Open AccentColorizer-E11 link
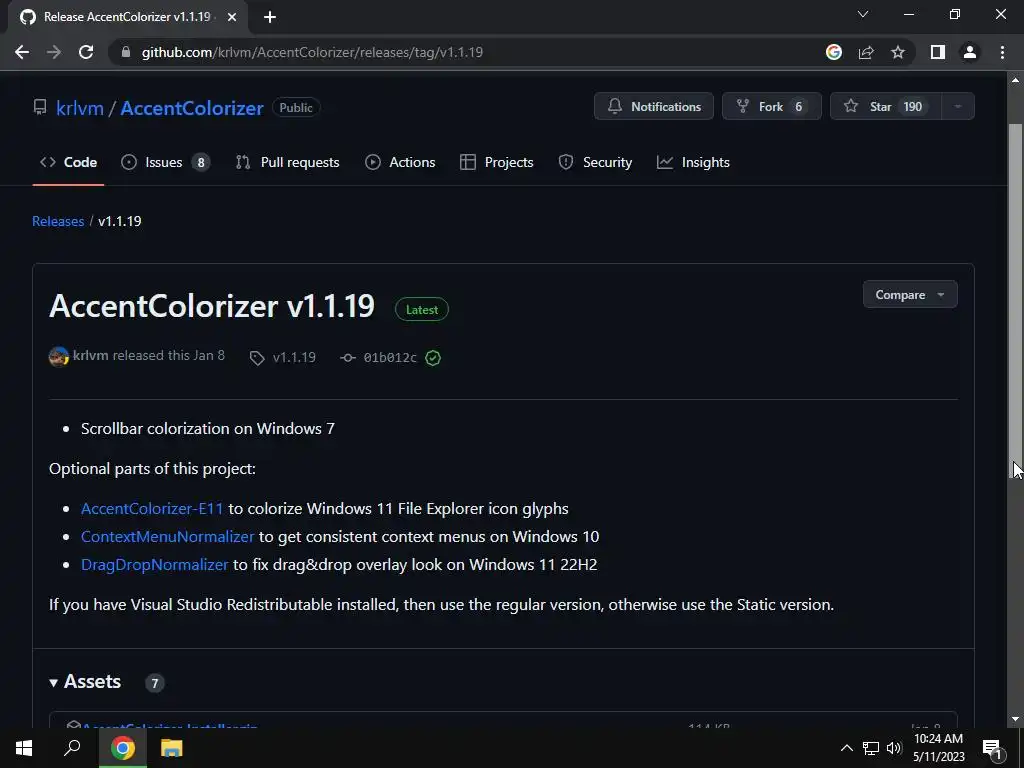 point(152,509)
